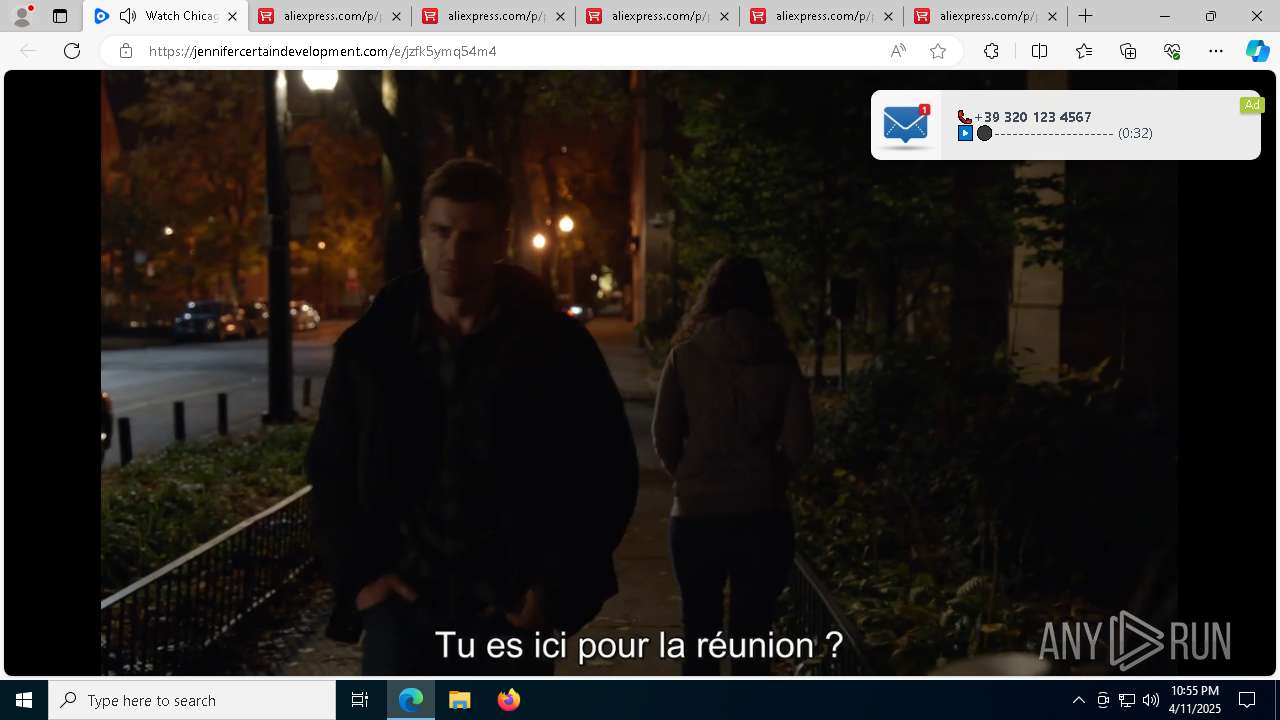
Task: Open the Collections panel
Action: click(x=1128, y=51)
